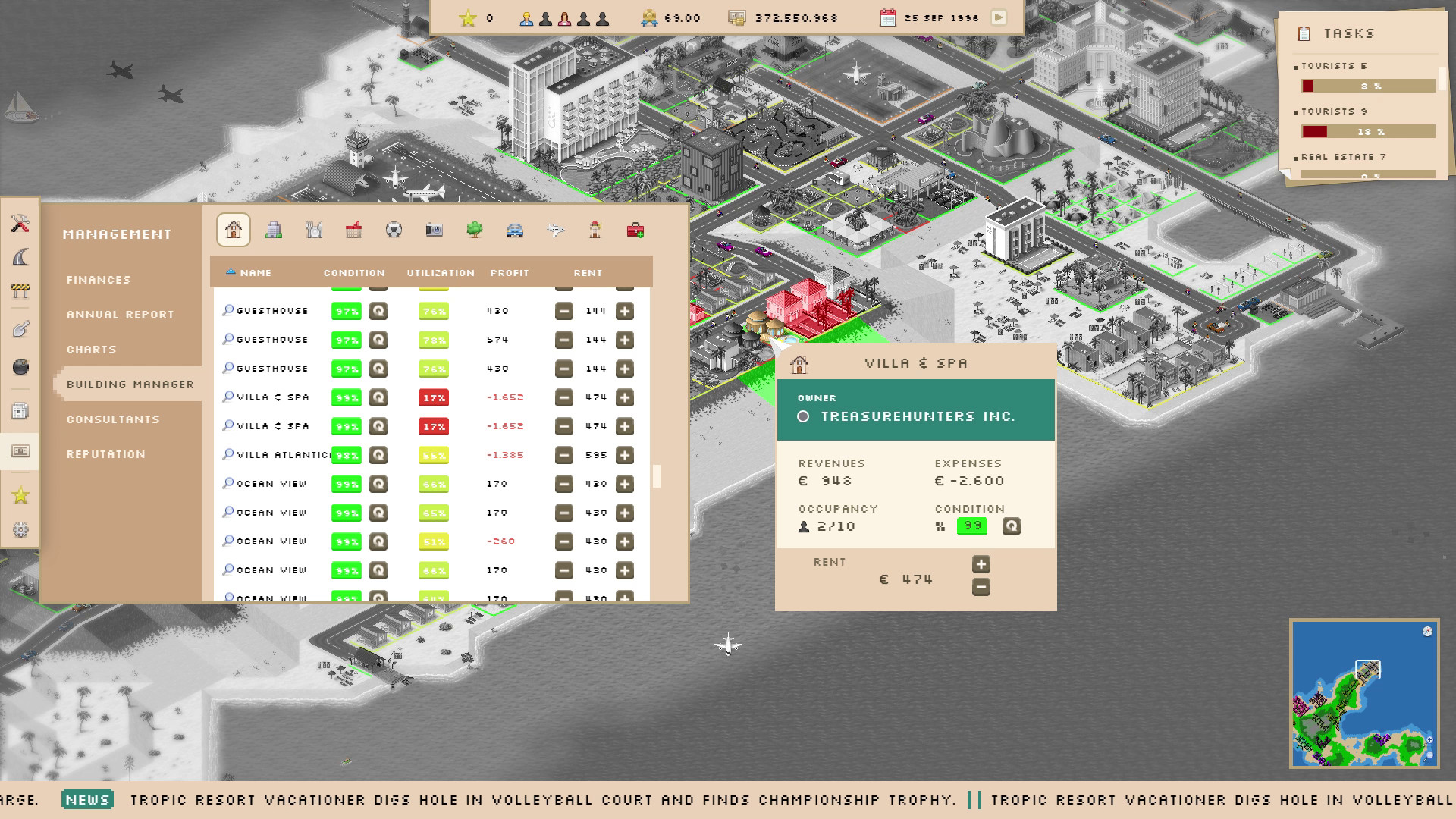Increase rent with plus in Villa & Spa popup

point(981,564)
